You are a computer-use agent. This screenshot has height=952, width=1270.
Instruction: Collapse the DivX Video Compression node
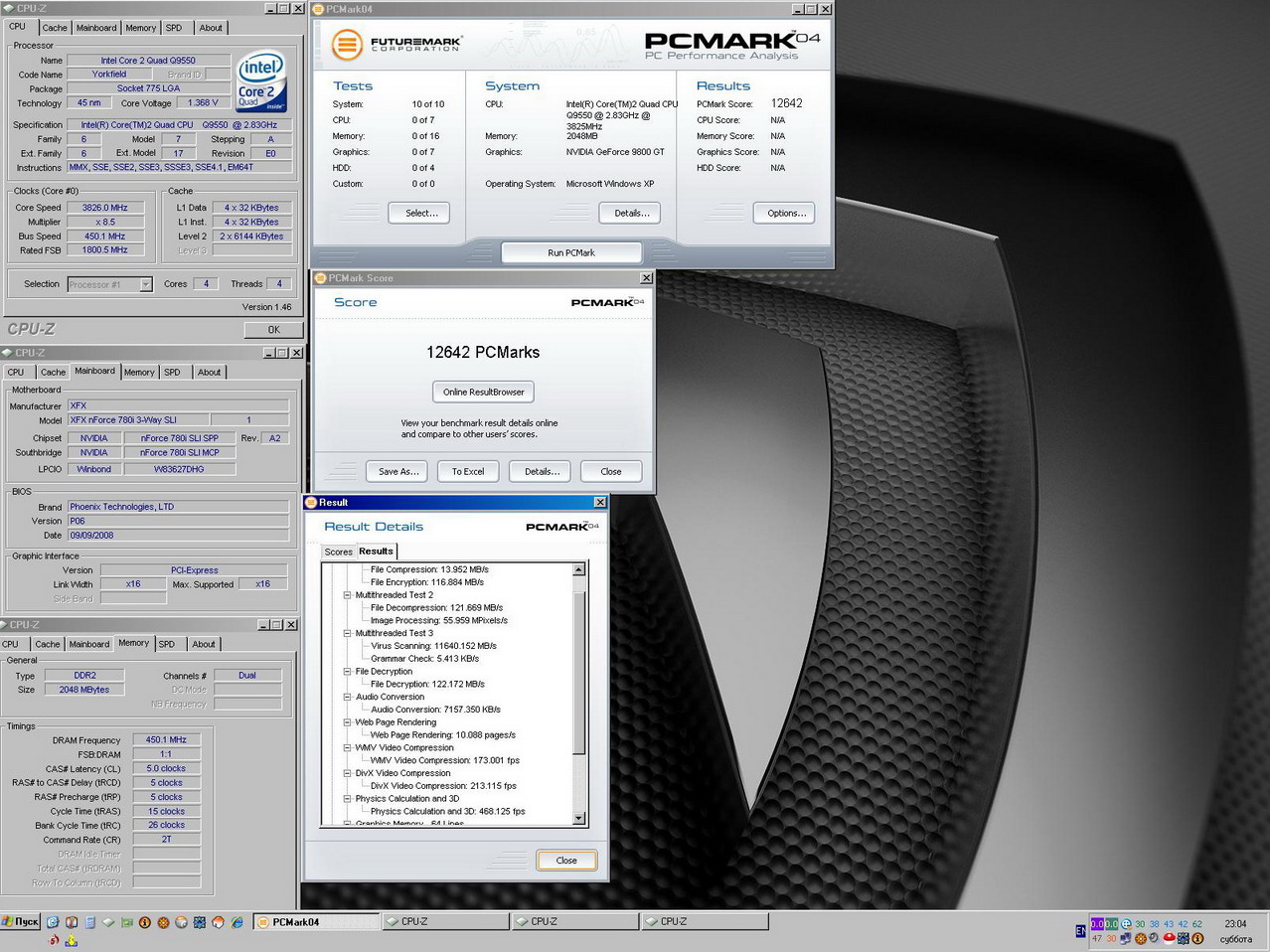coord(347,773)
